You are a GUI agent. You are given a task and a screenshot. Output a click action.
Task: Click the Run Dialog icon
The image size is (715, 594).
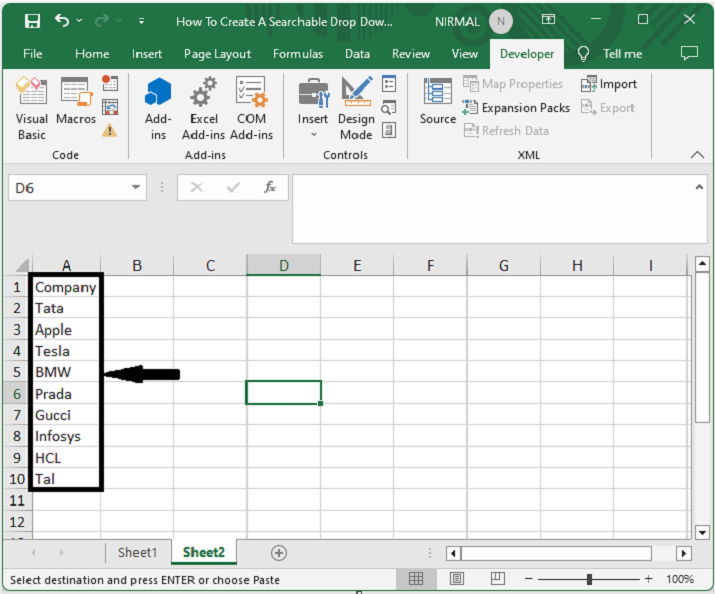(389, 131)
